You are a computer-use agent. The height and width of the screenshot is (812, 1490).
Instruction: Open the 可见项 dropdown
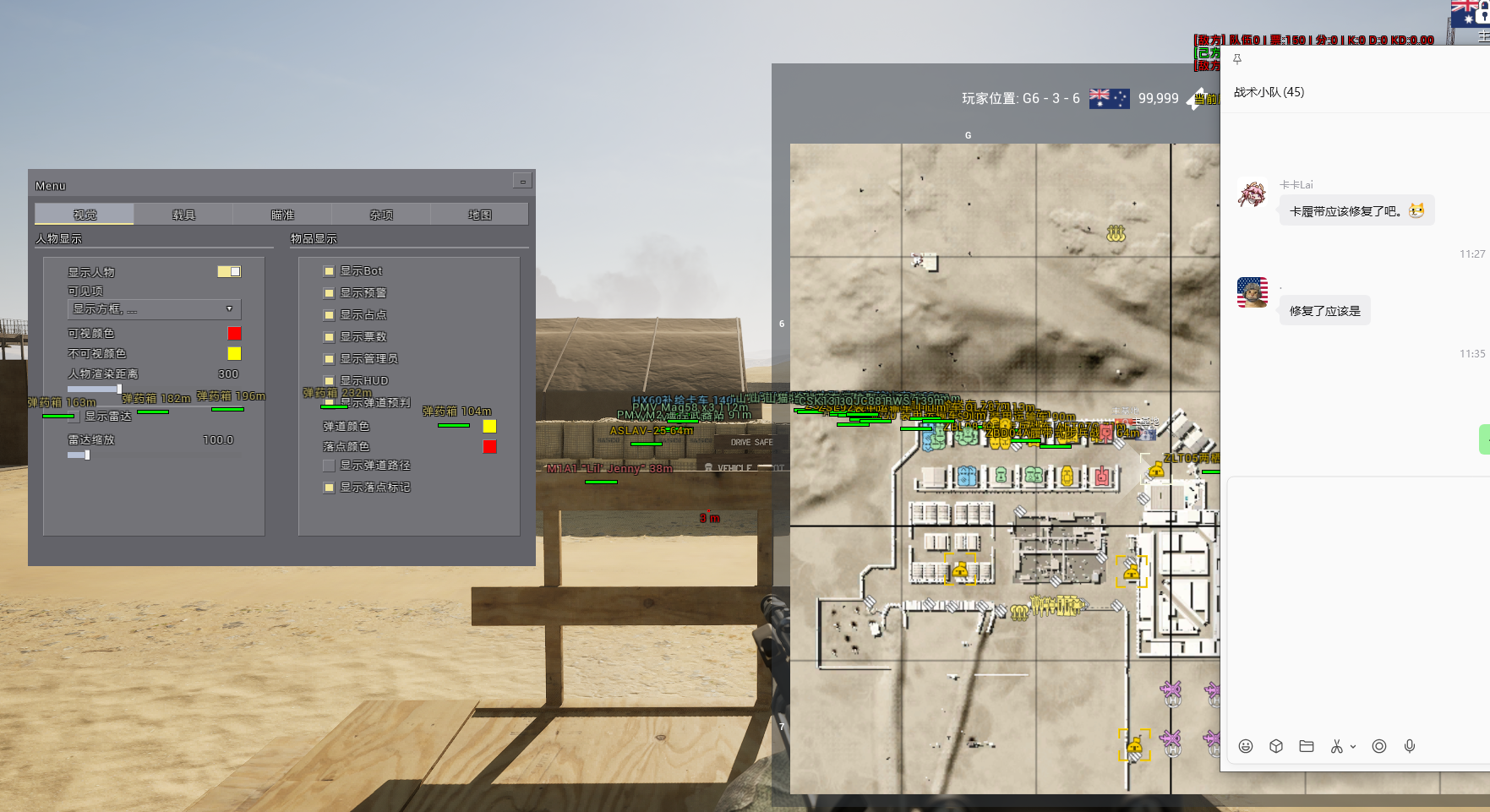click(x=155, y=309)
